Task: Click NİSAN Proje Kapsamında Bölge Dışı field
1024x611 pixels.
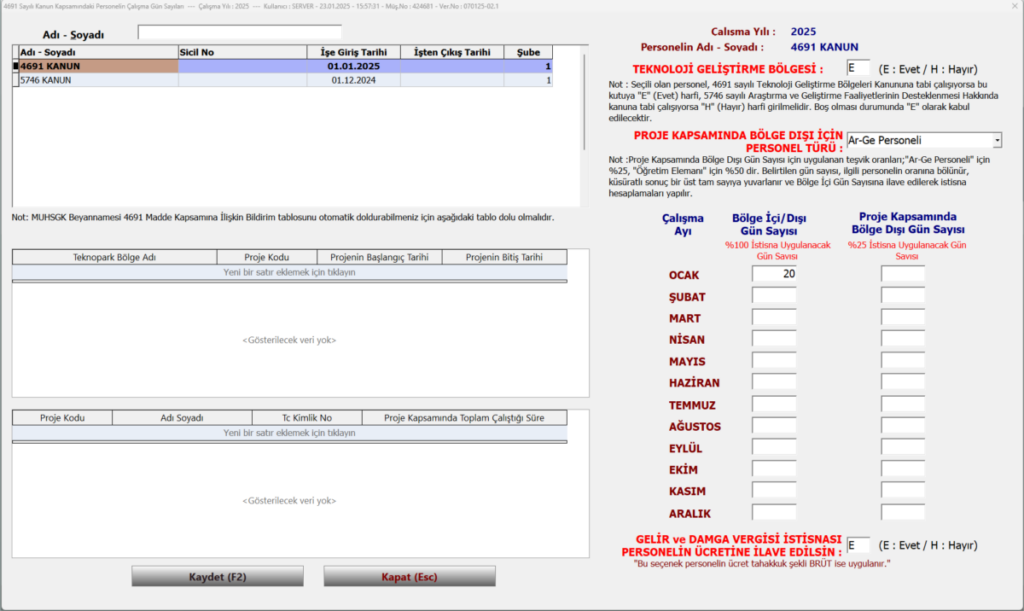Action: [x=903, y=339]
